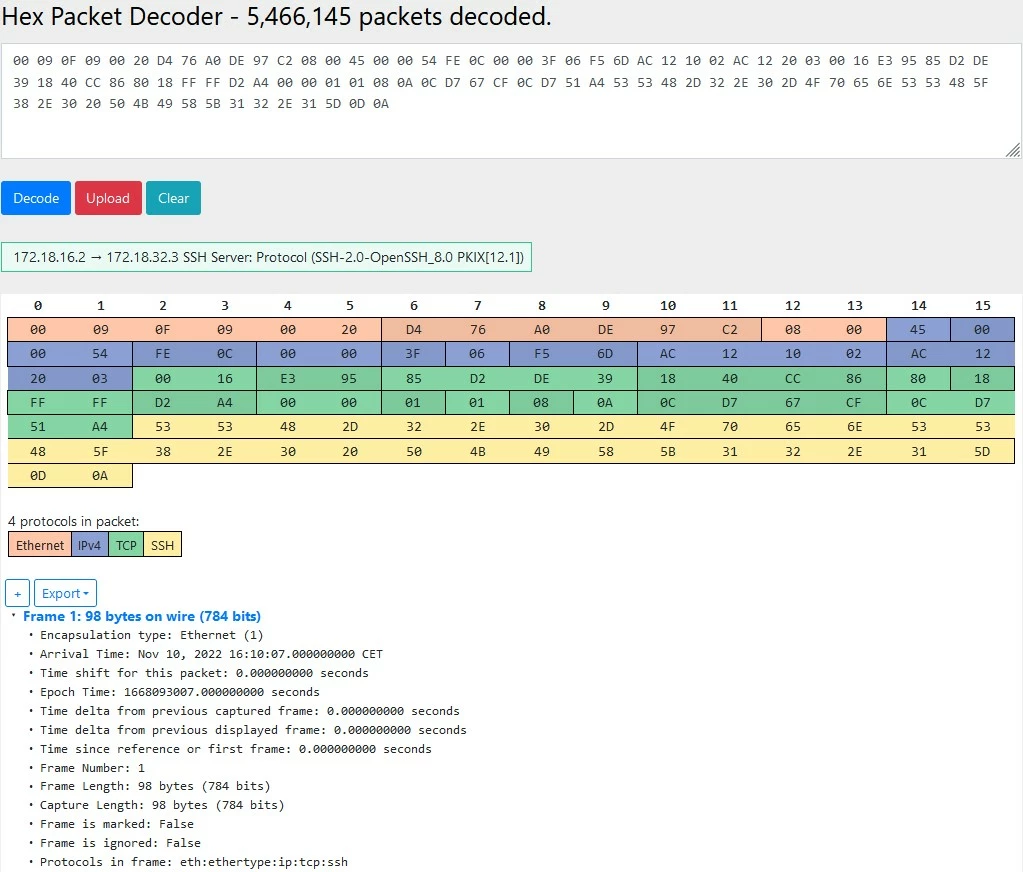Select Protocols in frame line
Image resolution: width=1023 pixels, height=872 pixels.
click(x=194, y=862)
